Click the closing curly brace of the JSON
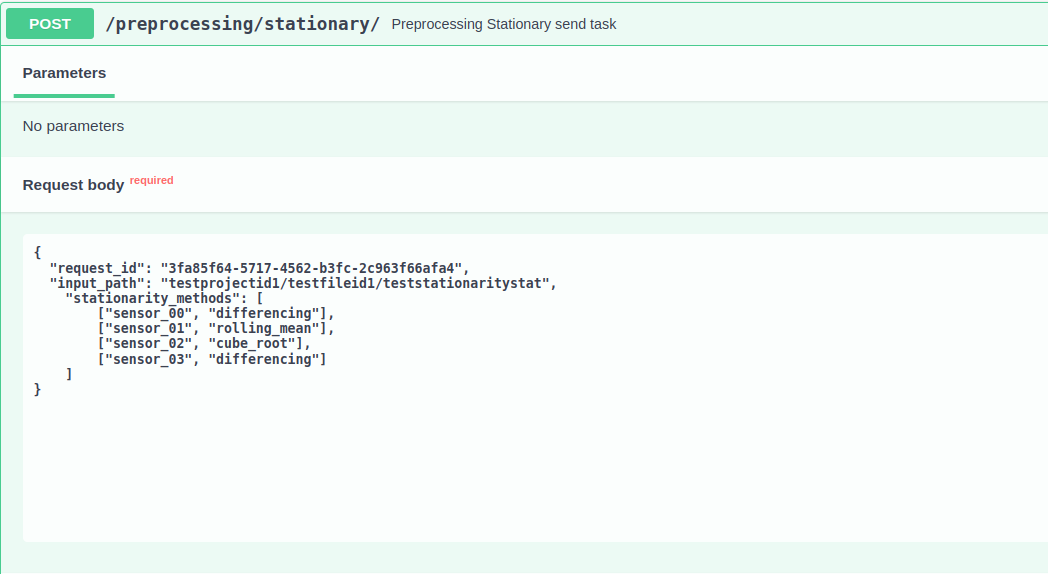 (38, 390)
